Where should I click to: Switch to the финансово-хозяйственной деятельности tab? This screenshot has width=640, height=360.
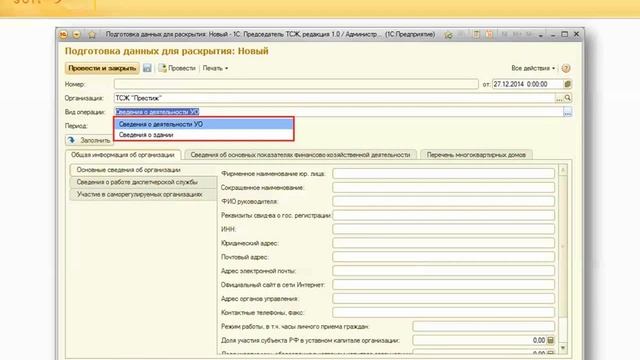point(300,155)
